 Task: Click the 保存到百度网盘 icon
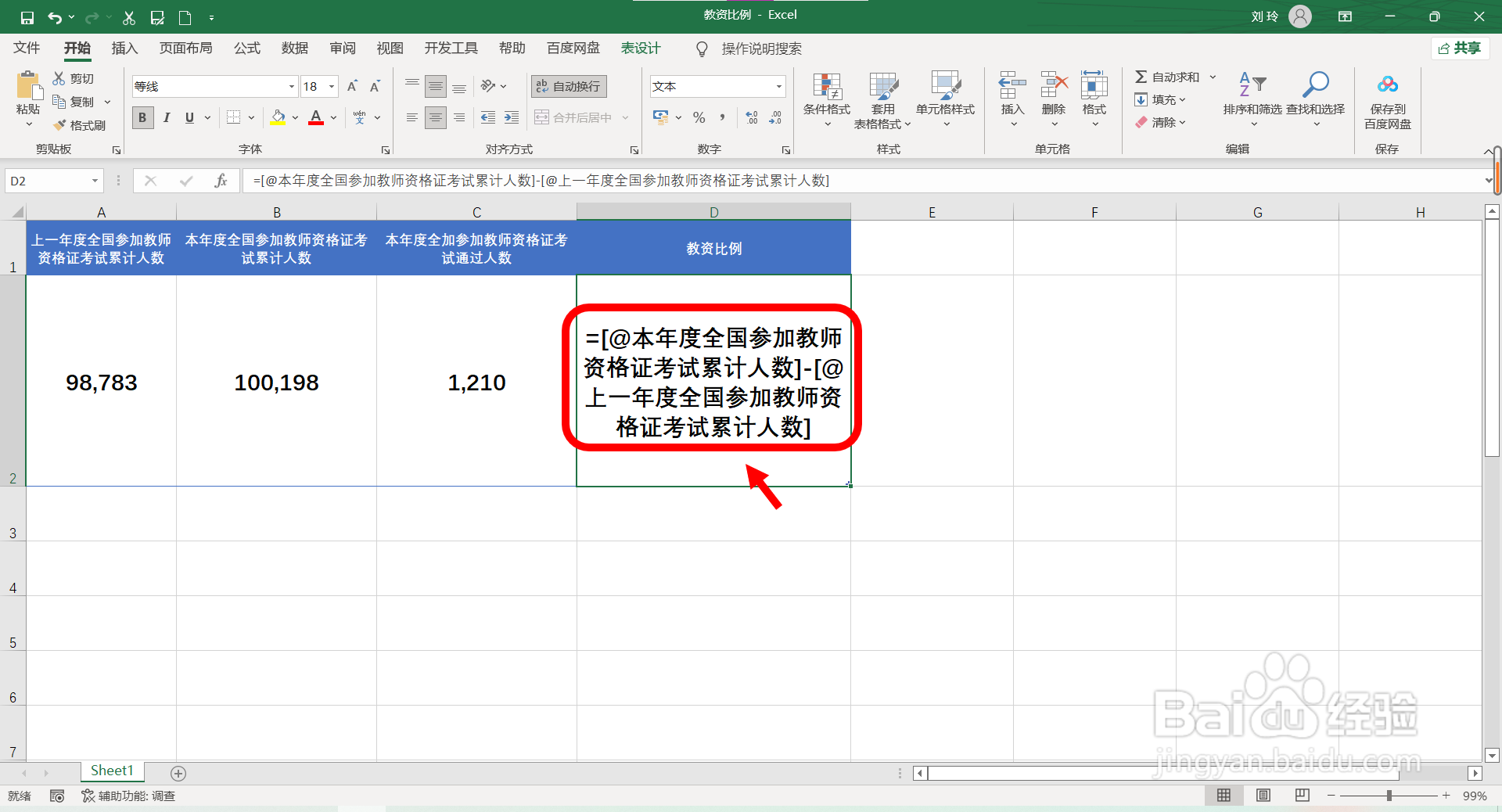pyautogui.click(x=1386, y=100)
